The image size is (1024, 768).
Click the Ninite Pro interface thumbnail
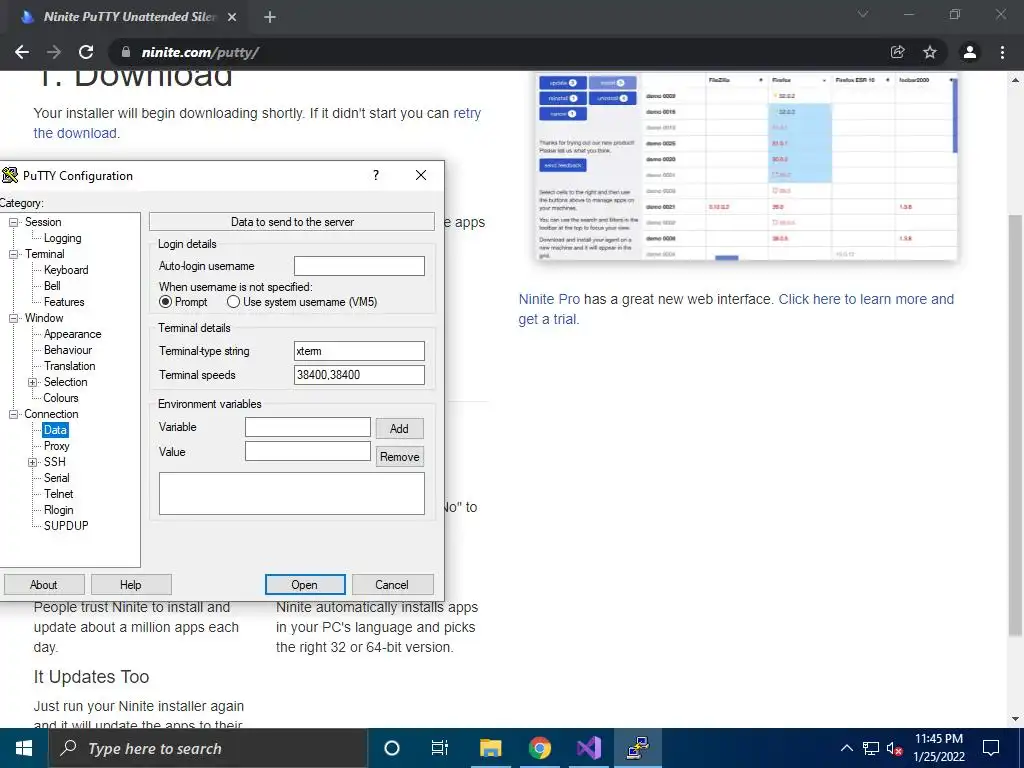tap(746, 167)
